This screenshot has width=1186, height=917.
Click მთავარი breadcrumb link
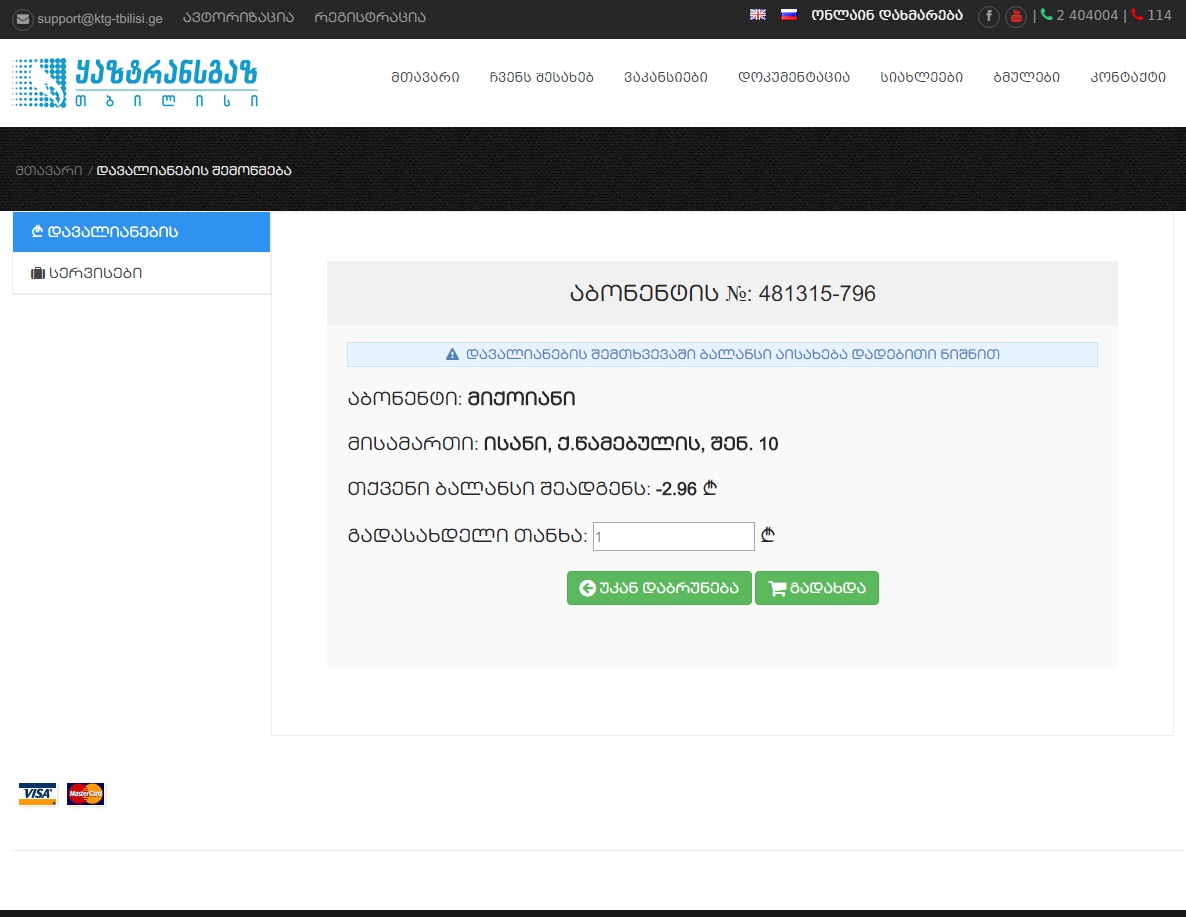click(x=49, y=170)
